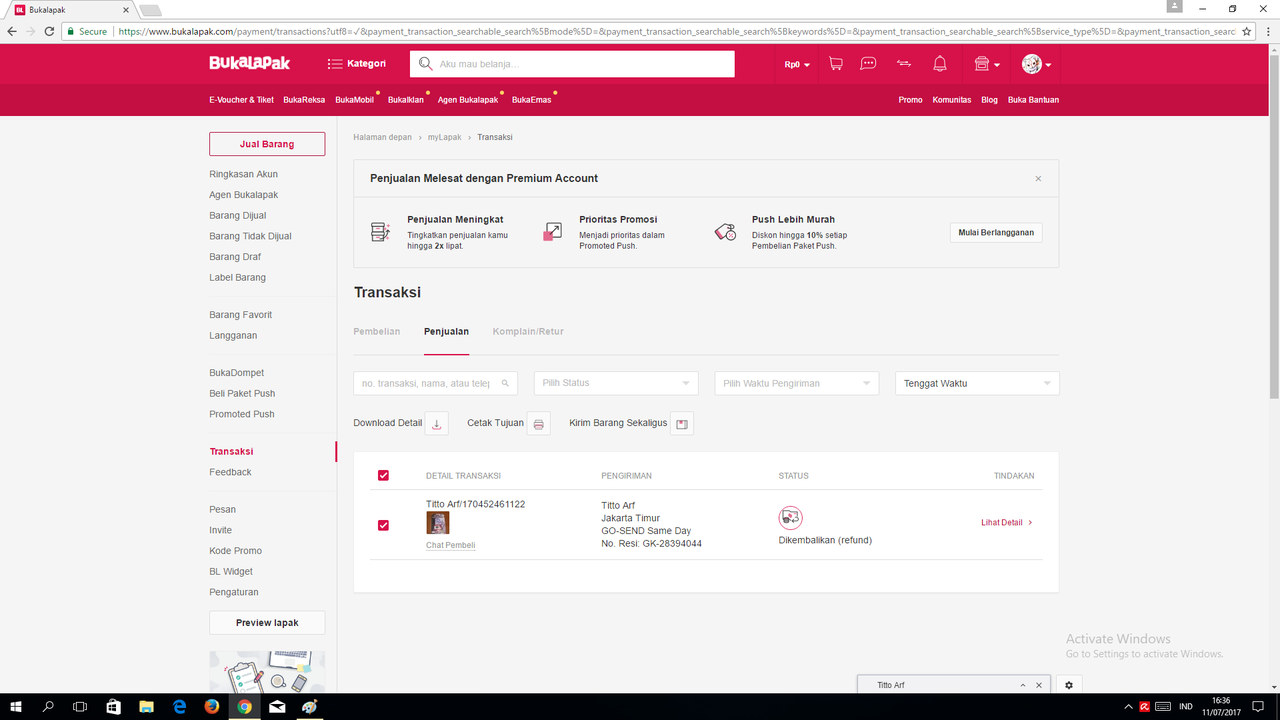
Task: Open Feedback in sidebar
Action: tap(230, 472)
